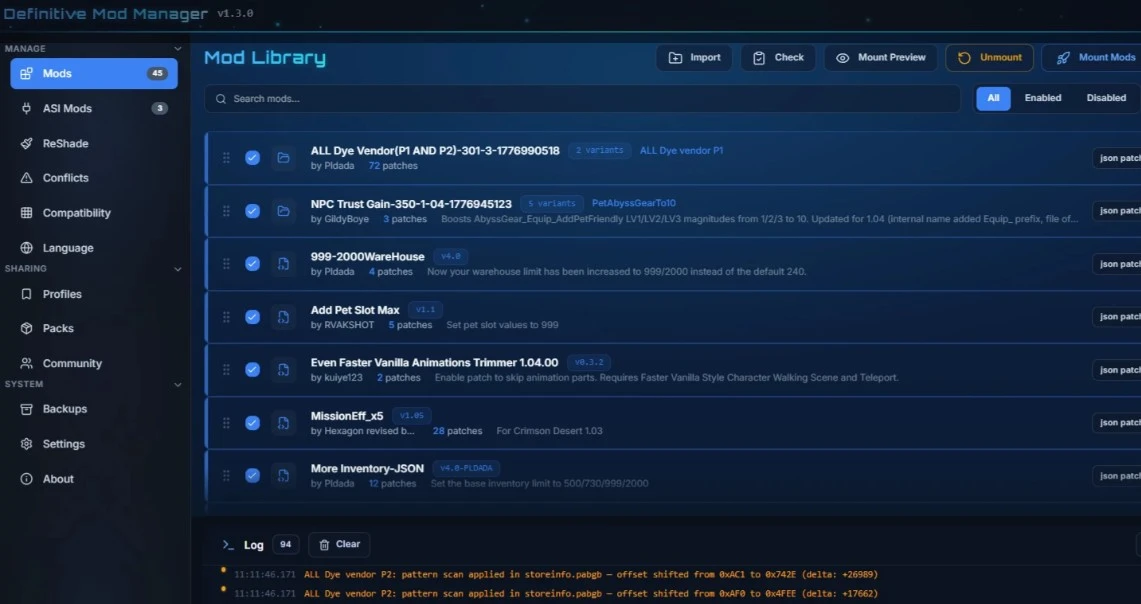This screenshot has height=604, width=1141.
Task: Open Backups under System
Action: tap(94, 409)
